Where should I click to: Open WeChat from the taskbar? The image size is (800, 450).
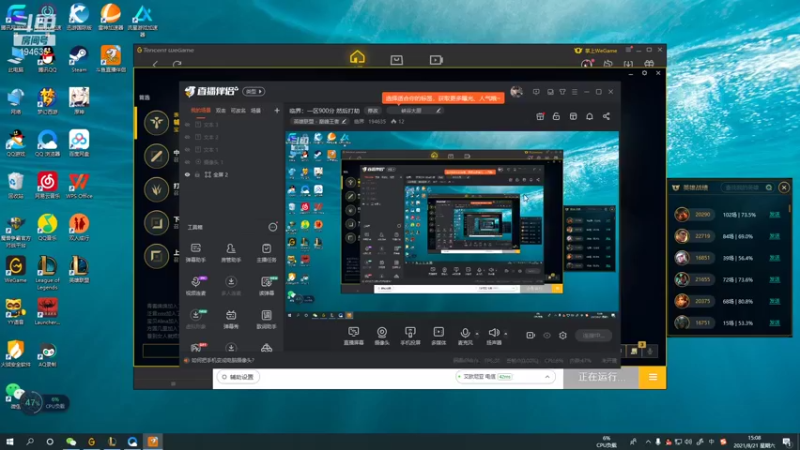coord(71,441)
